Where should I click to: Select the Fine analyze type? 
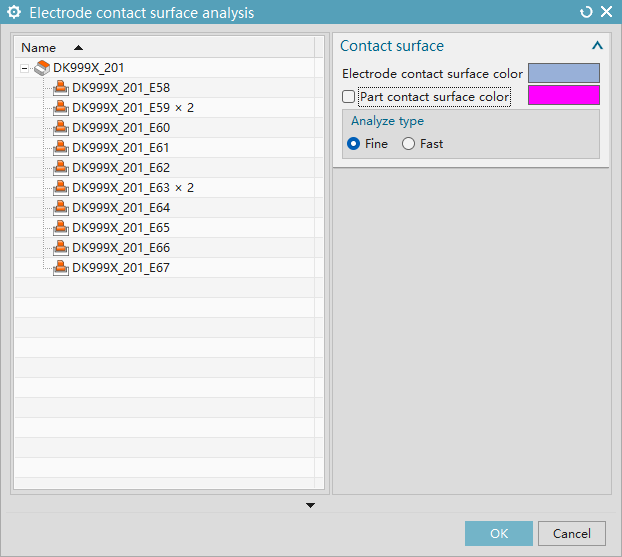pyautogui.click(x=353, y=144)
